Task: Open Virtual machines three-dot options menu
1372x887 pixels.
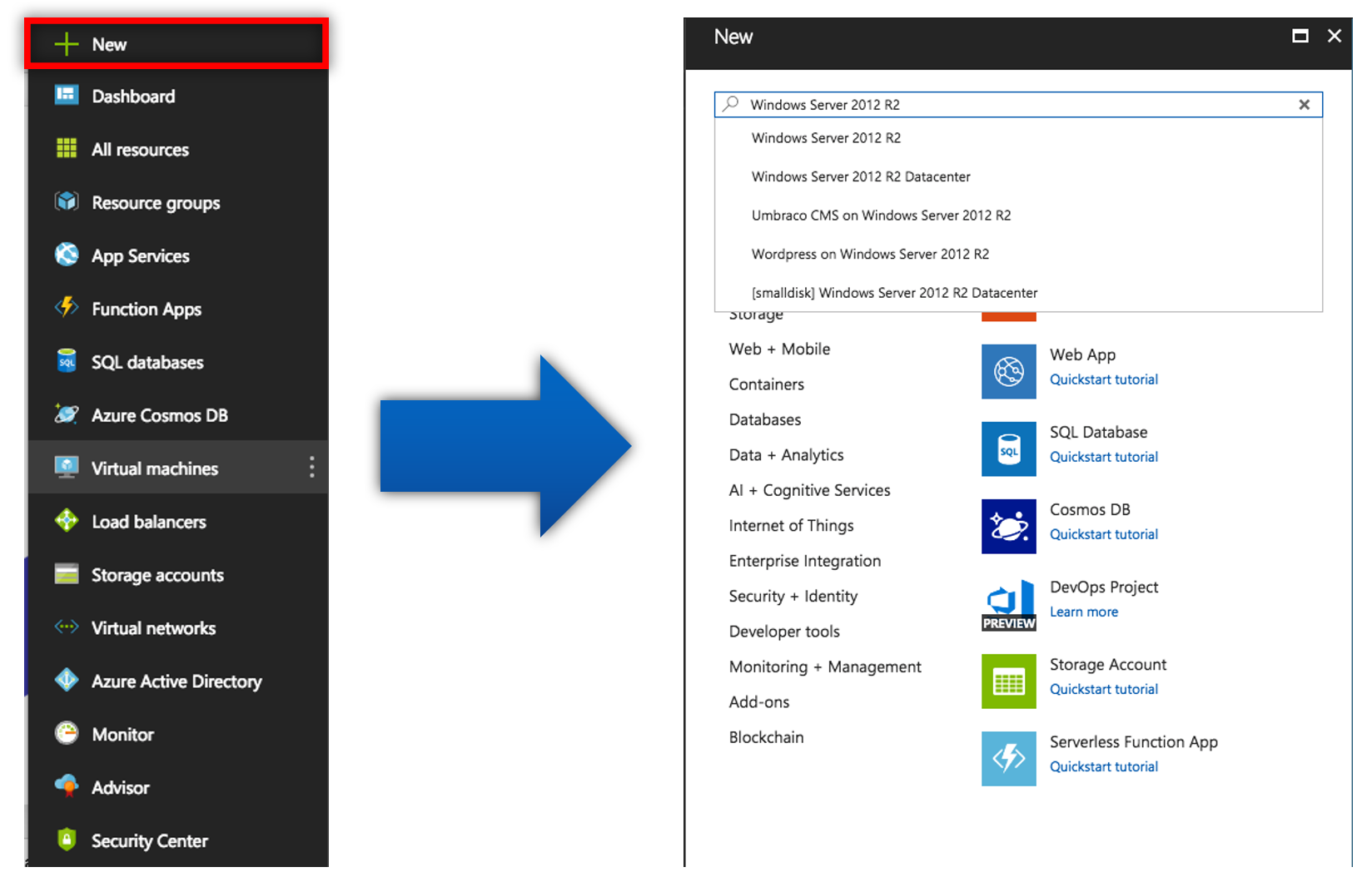Action: [x=312, y=467]
